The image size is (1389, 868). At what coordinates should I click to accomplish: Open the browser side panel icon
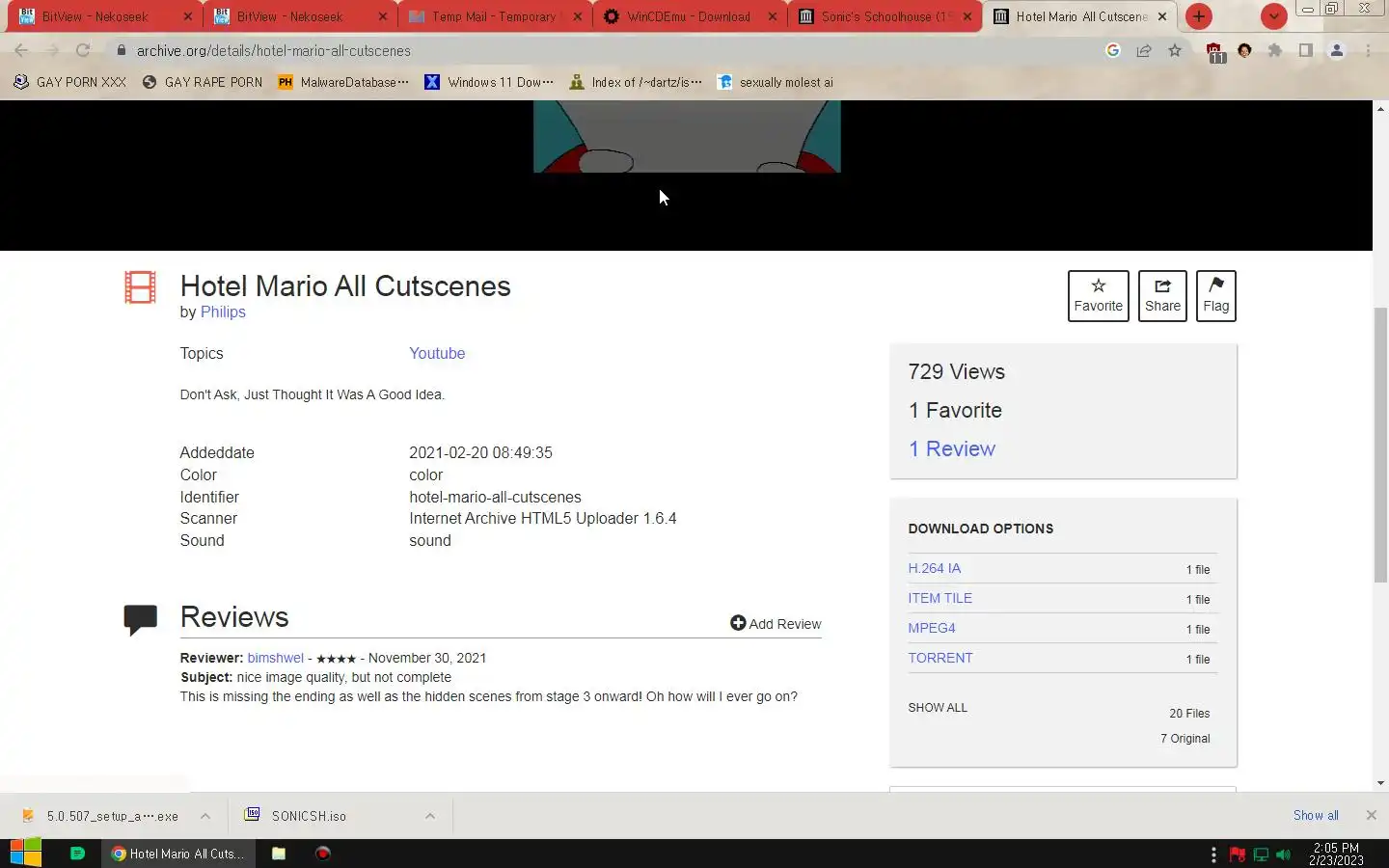pos(1306,50)
